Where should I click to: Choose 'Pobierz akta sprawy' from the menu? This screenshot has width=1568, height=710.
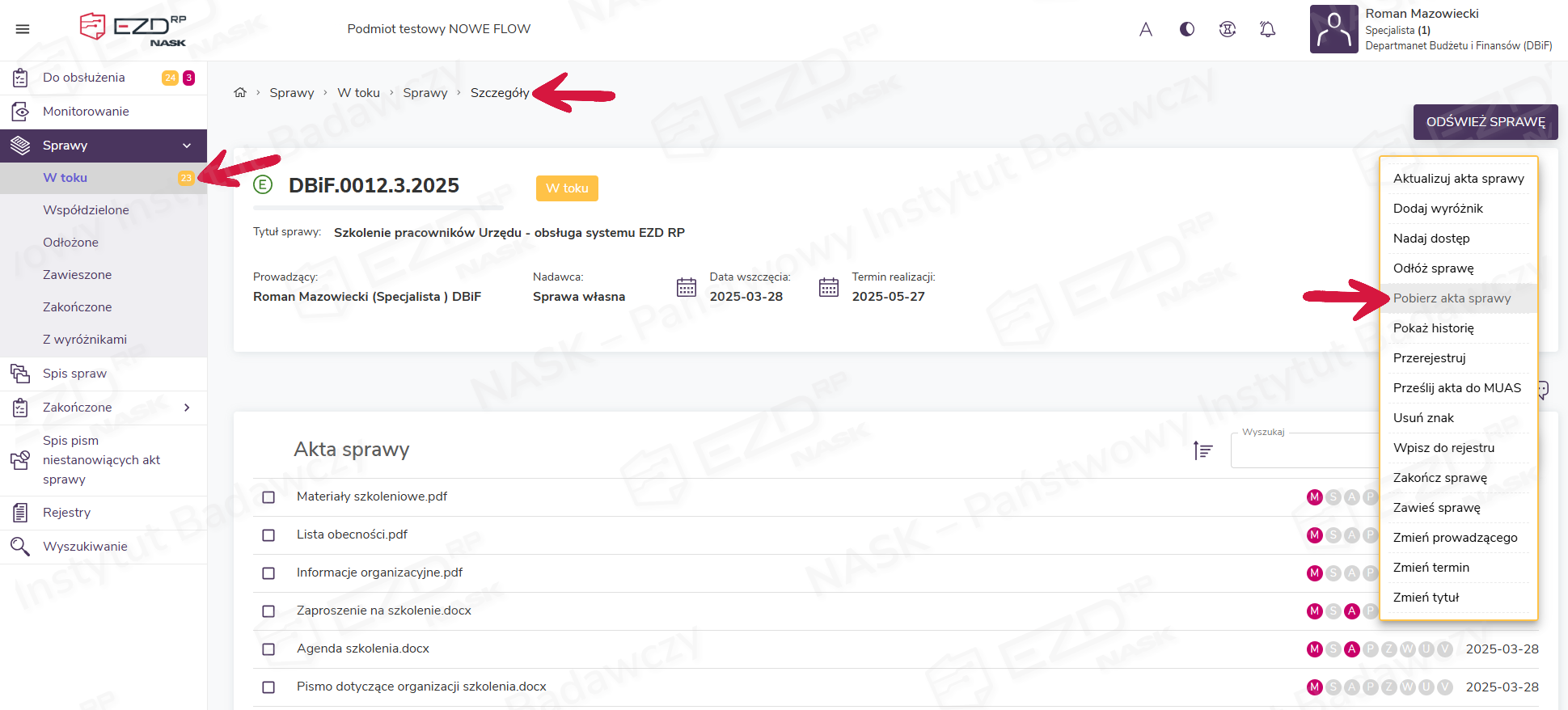[x=1452, y=298]
